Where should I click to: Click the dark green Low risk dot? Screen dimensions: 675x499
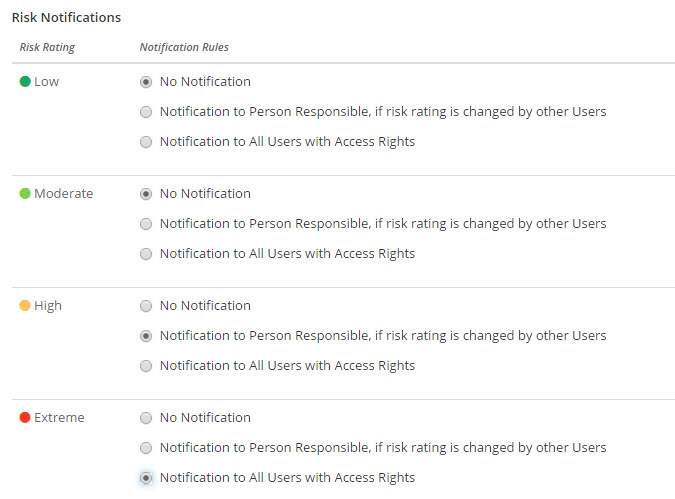click(x=25, y=81)
